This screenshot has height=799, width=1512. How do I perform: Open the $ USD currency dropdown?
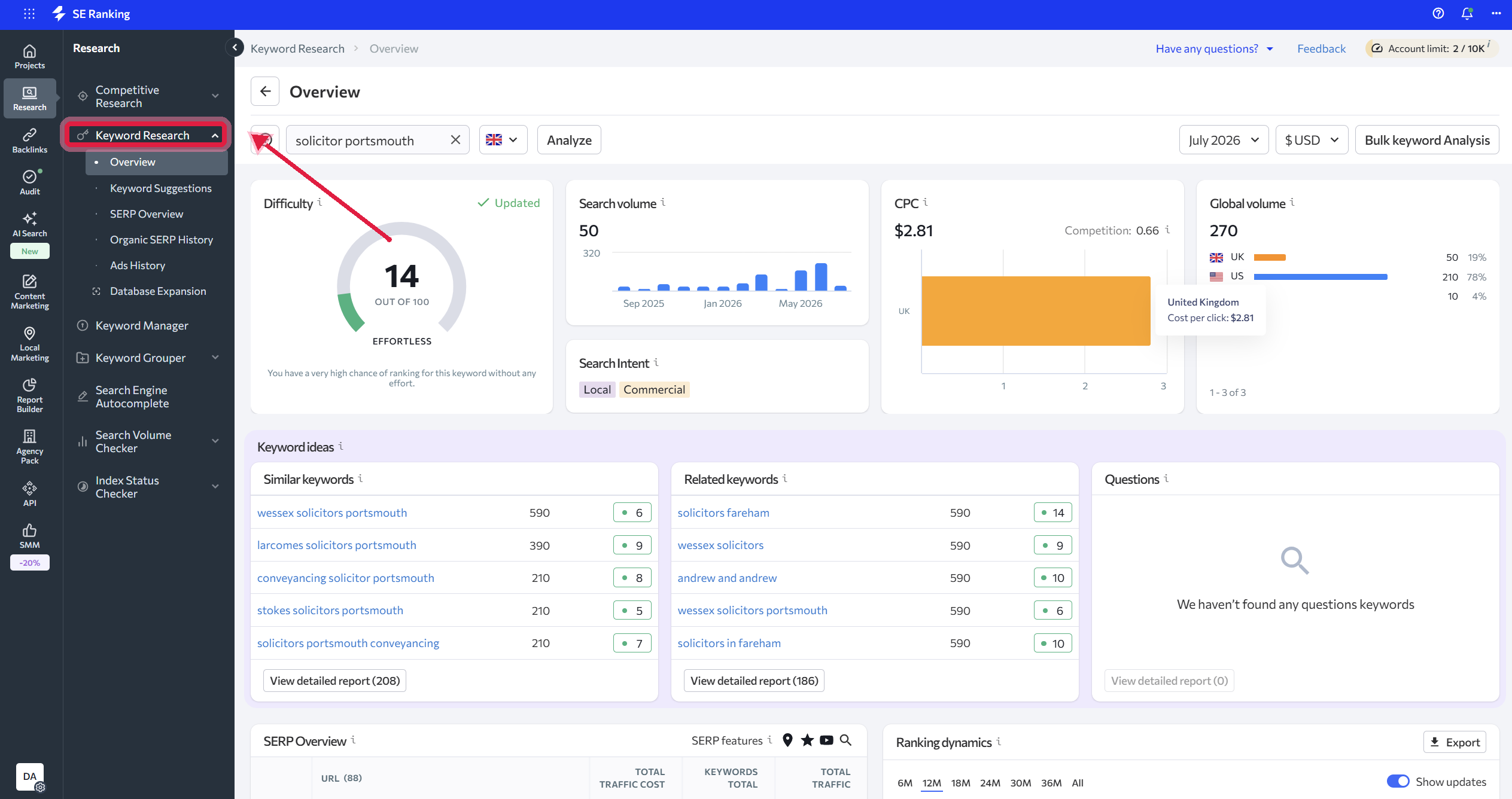pos(1312,140)
